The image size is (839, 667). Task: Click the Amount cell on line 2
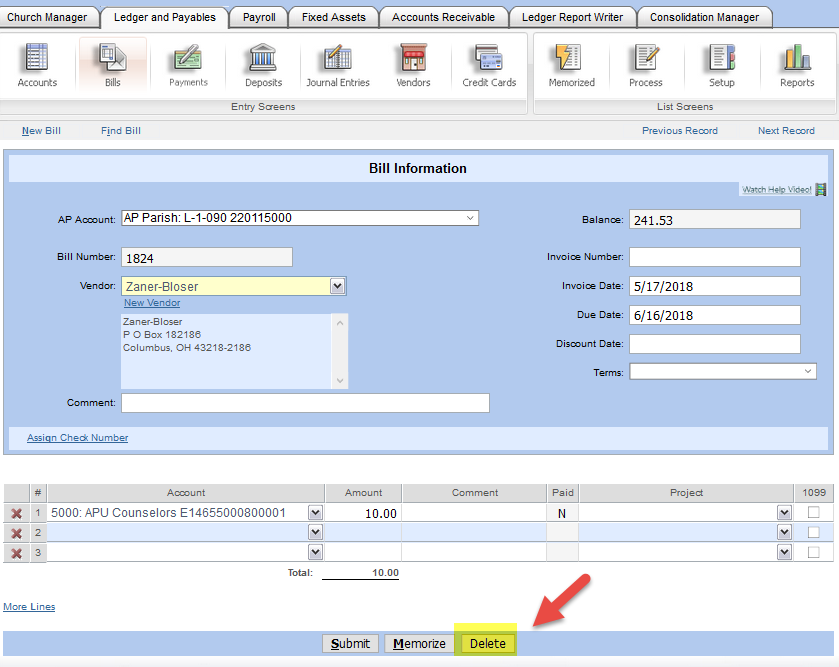363,533
